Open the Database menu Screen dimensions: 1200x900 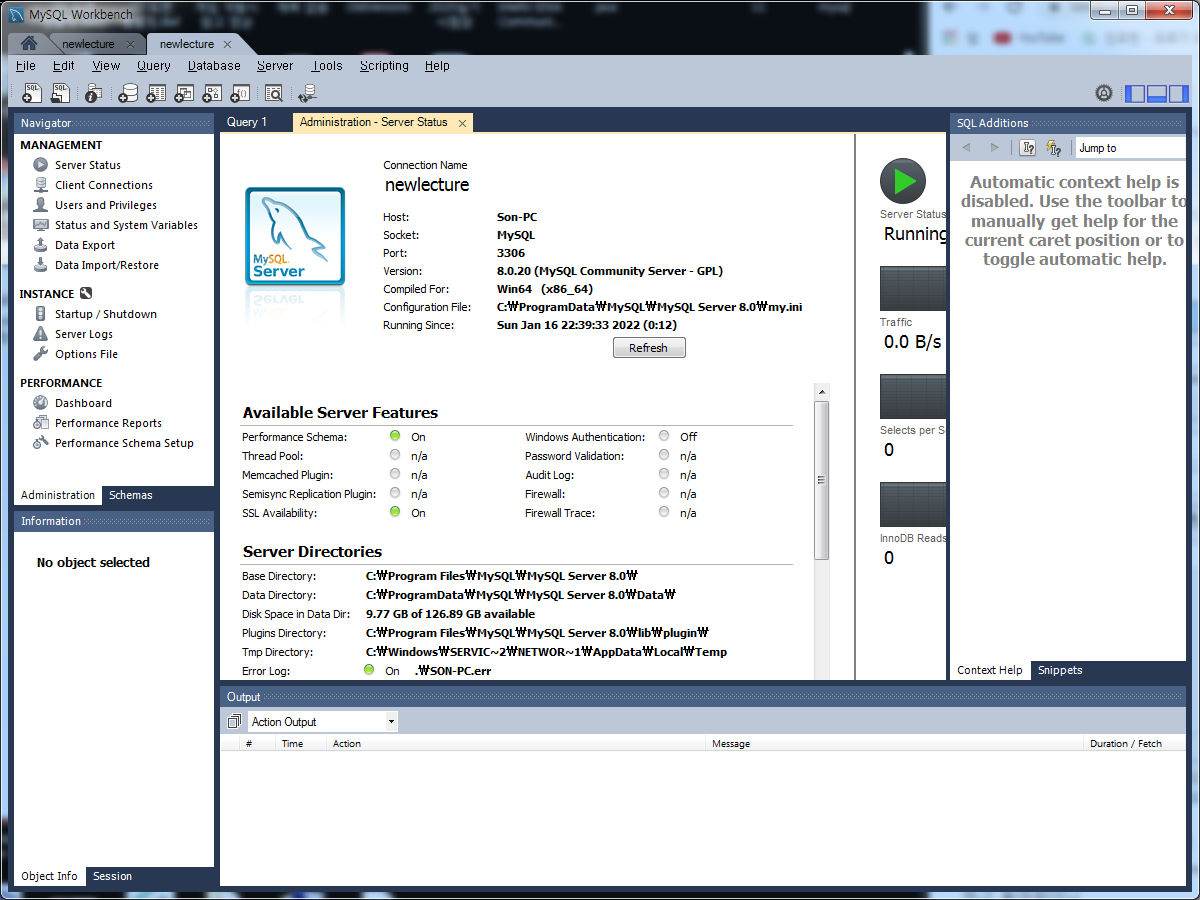pos(214,66)
